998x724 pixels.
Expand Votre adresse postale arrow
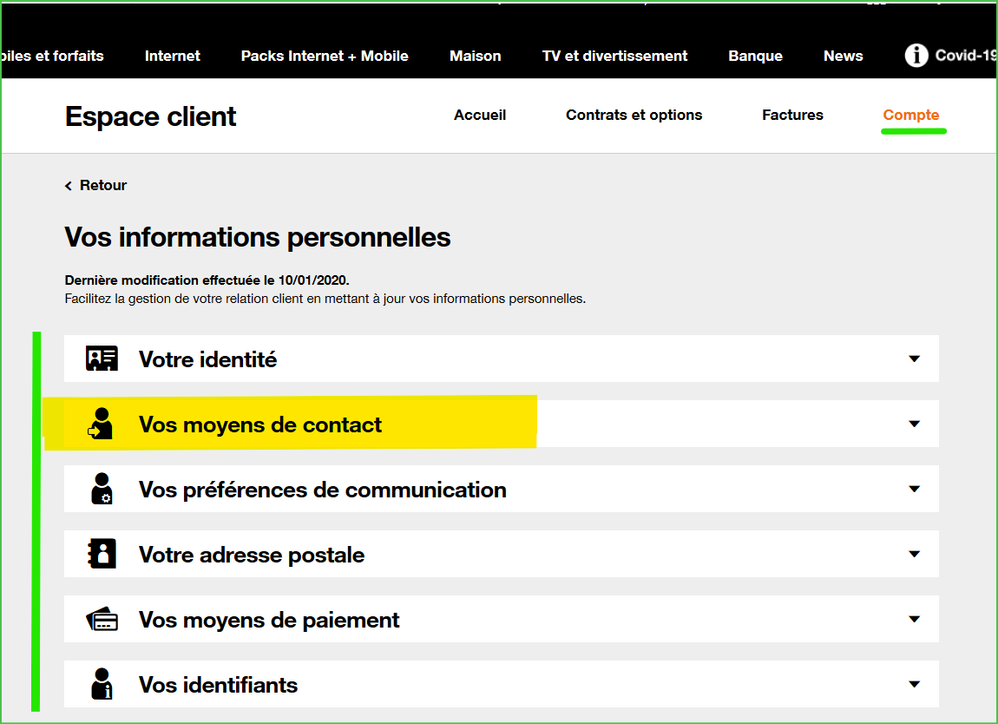(914, 554)
